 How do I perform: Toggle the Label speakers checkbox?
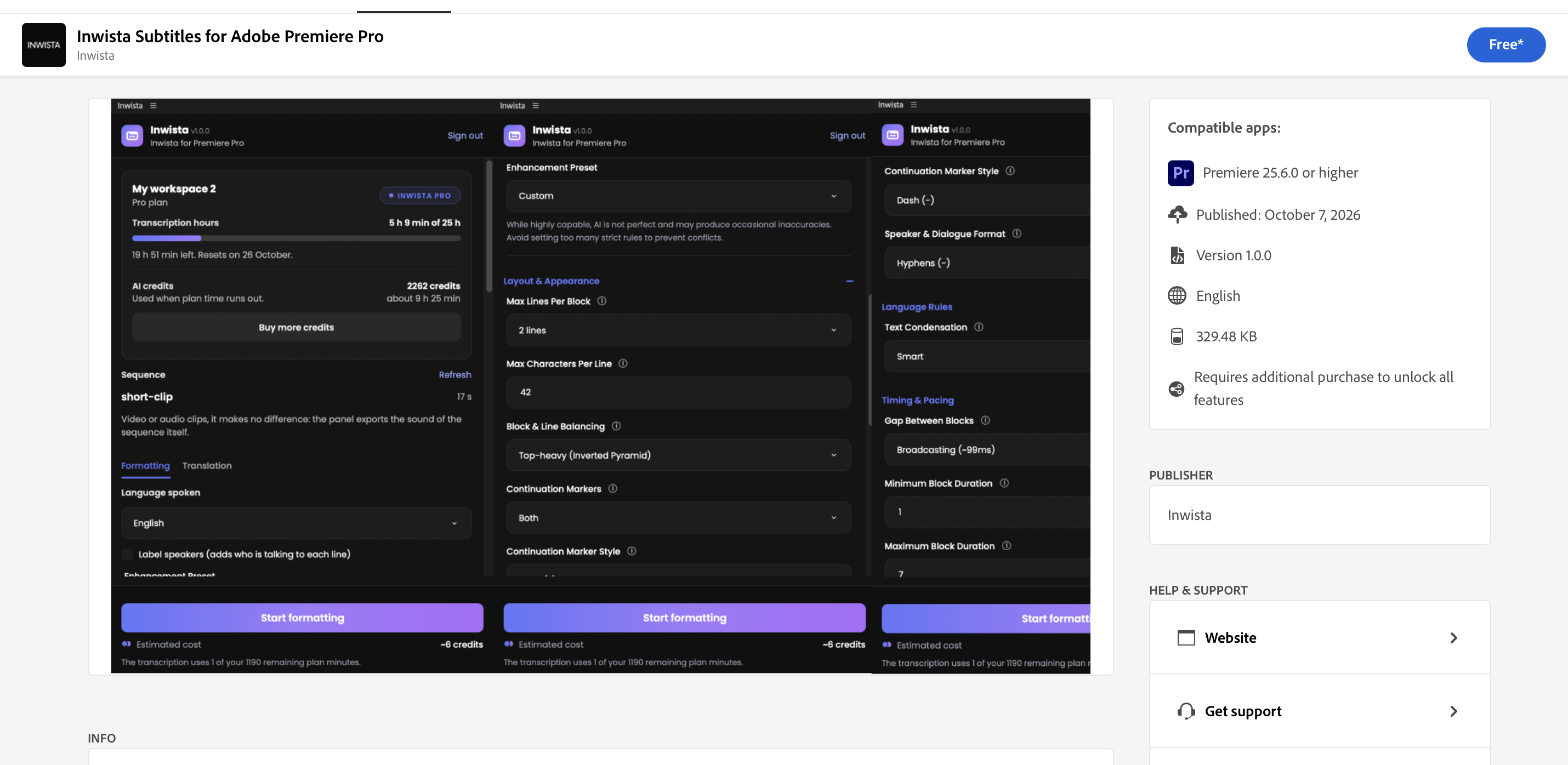pos(127,554)
